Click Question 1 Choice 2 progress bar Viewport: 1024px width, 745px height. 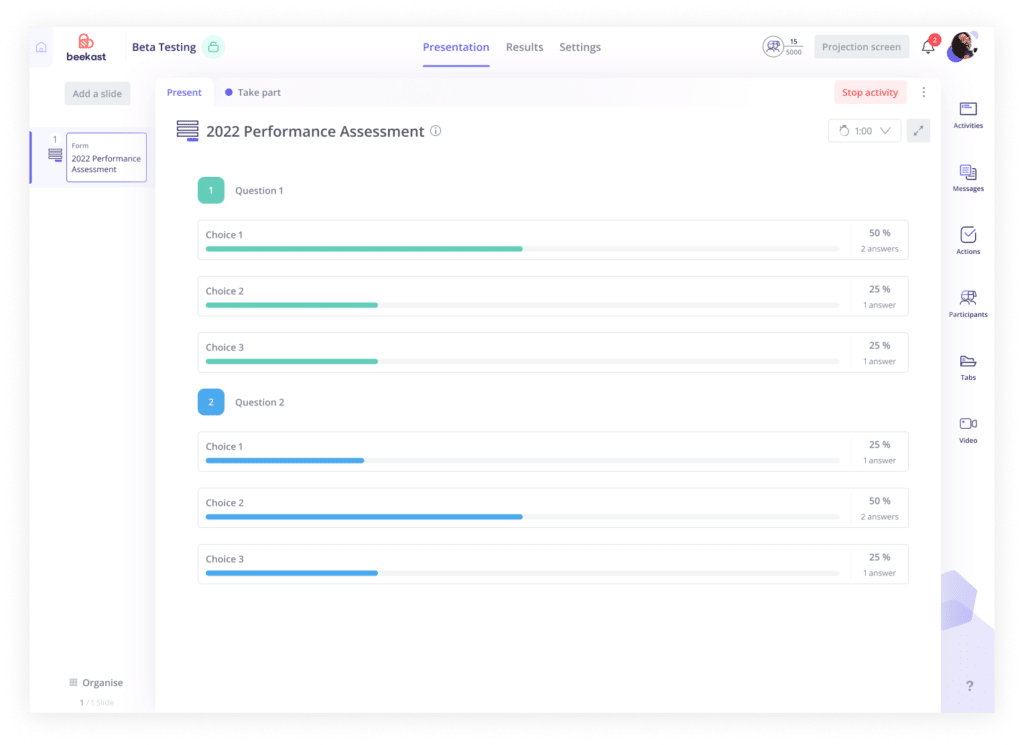coord(522,305)
